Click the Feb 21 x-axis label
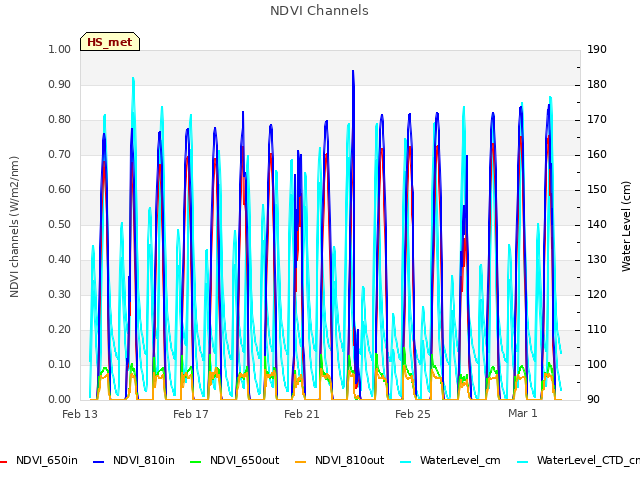 pyautogui.click(x=302, y=414)
